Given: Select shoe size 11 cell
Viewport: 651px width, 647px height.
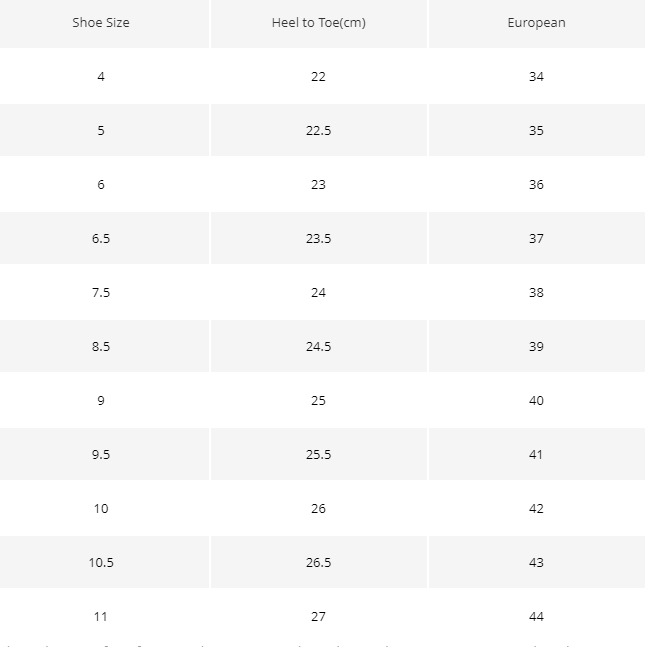Looking at the screenshot, I should pos(101,616).
